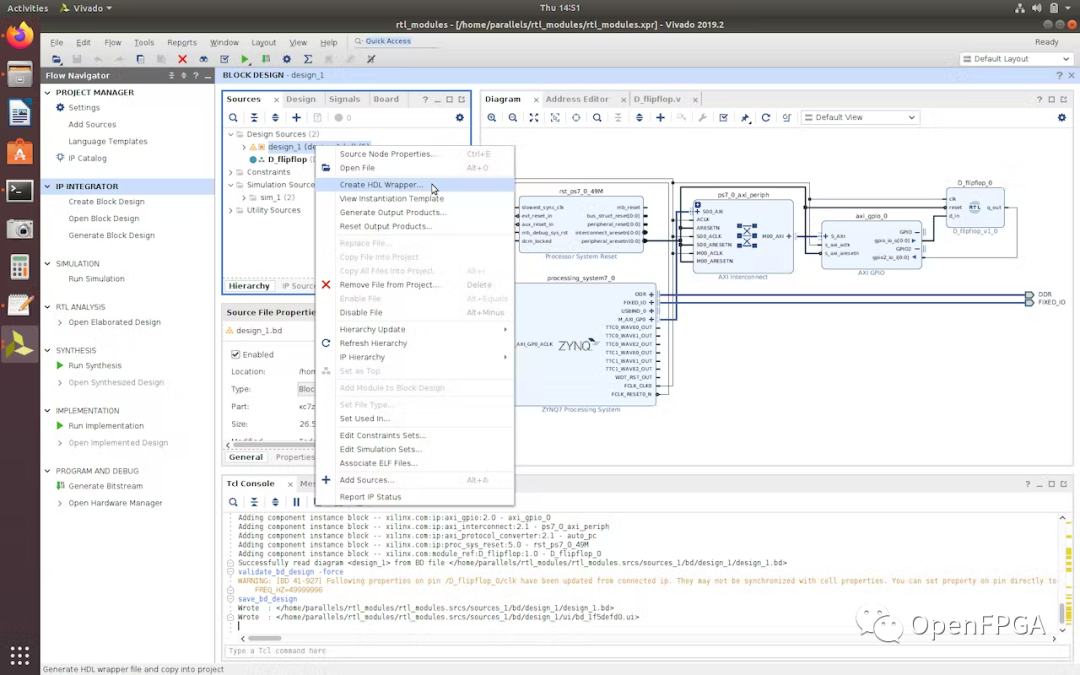Click Zoom Fit in Diagram toolbar
1080x675 pixels.
coord(534,118)
